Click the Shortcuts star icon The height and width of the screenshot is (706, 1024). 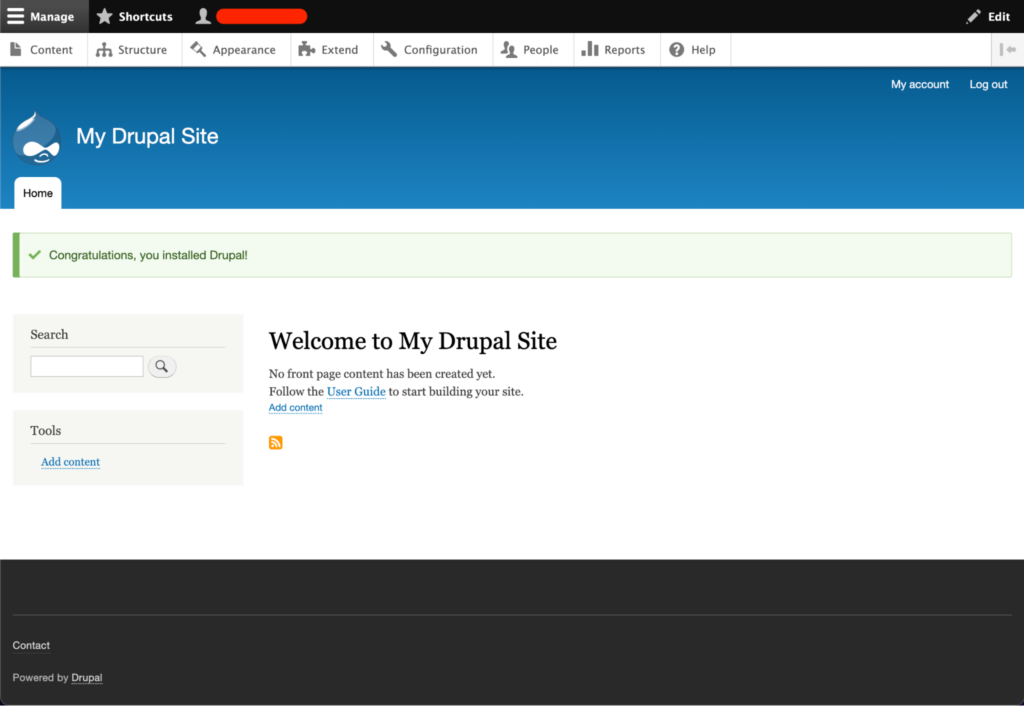click(x=104, y=16)
